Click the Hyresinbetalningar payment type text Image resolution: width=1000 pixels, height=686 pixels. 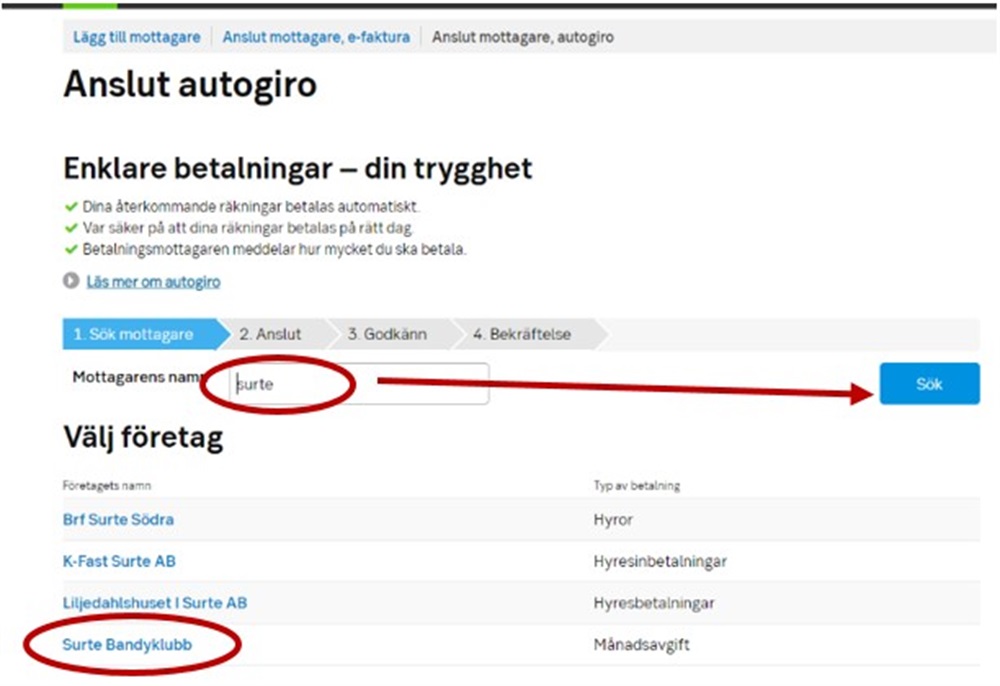pos(660,562)
